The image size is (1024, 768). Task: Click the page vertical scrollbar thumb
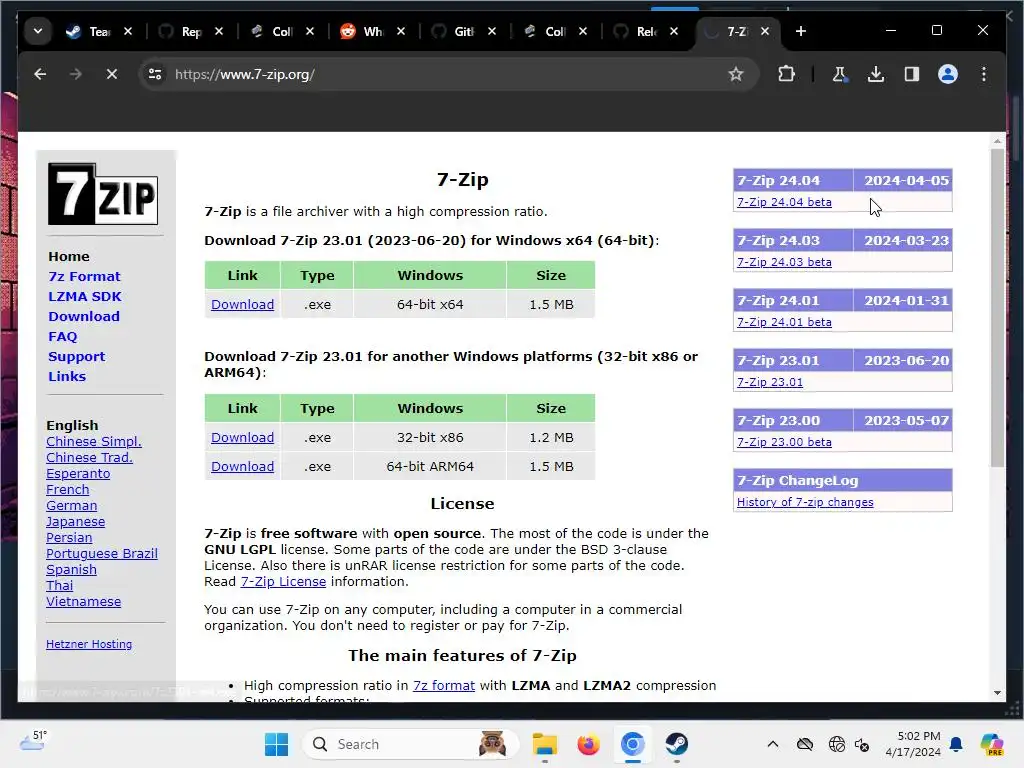tap(997, 307)
